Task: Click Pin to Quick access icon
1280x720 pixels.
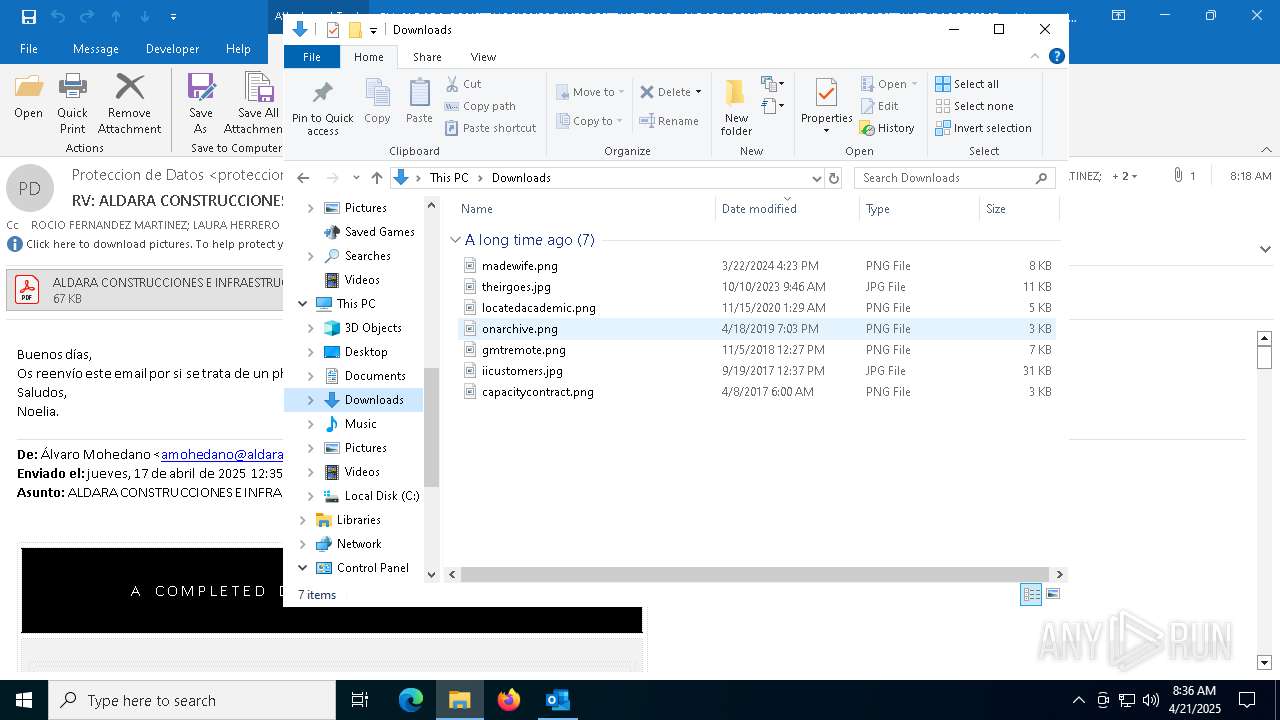Action: pyautogui.click(x=322, y=93)
